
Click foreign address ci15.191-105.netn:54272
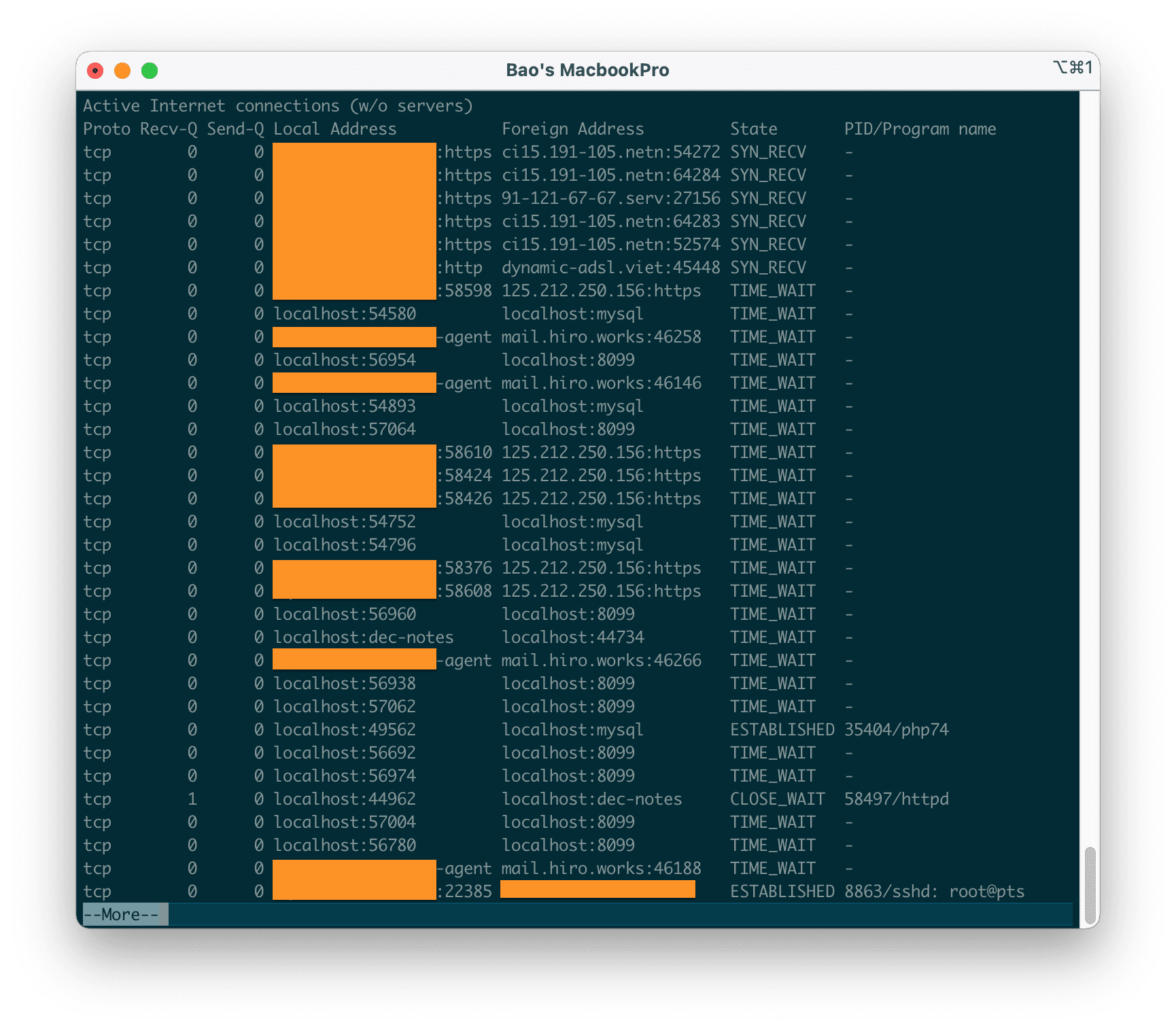[611, 152]
